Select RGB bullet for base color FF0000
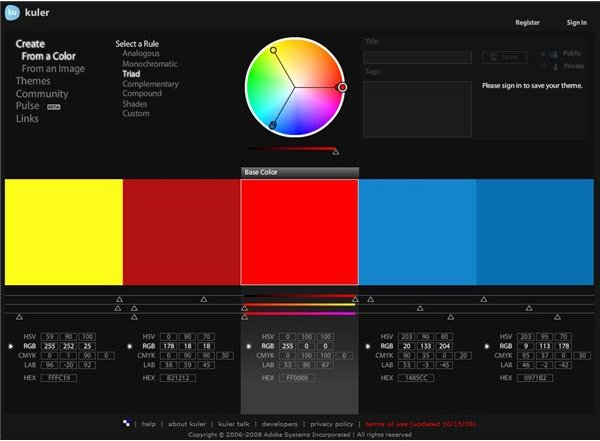This screenshot has height=441, width=600. 249,346
